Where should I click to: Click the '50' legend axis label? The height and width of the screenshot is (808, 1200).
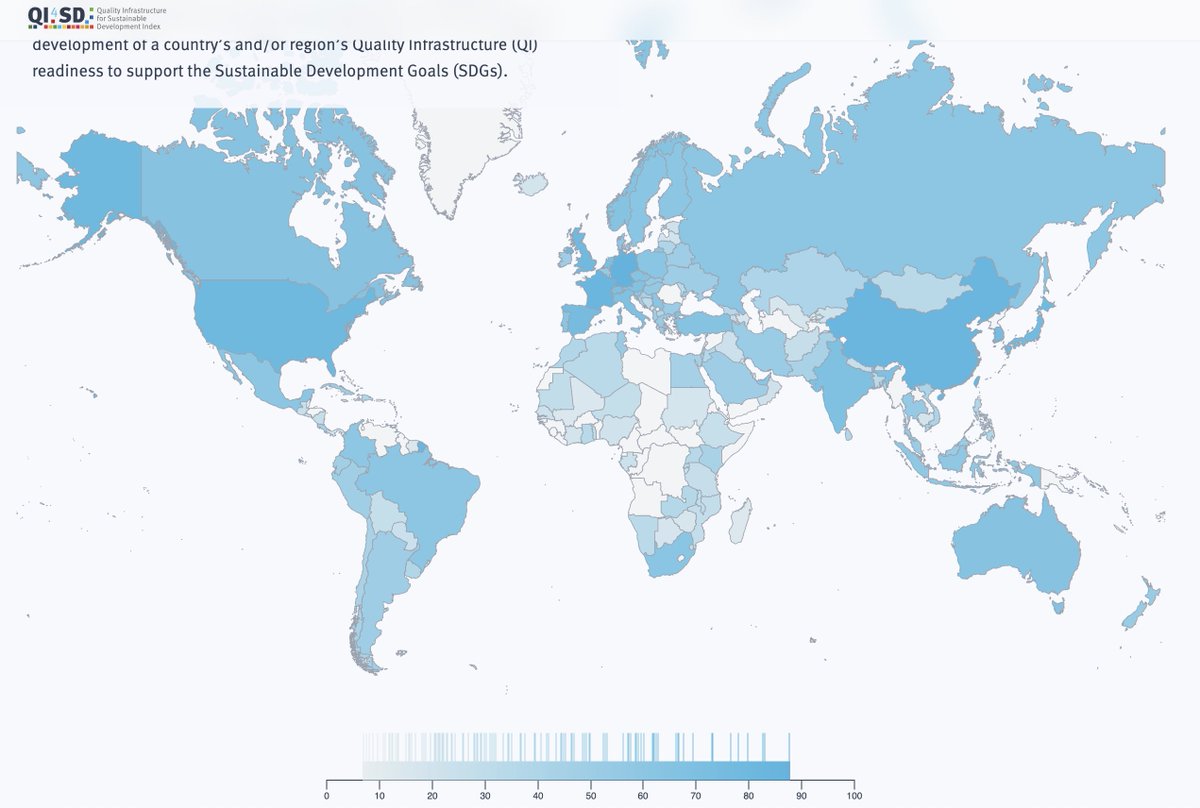[x=591, y=796]
